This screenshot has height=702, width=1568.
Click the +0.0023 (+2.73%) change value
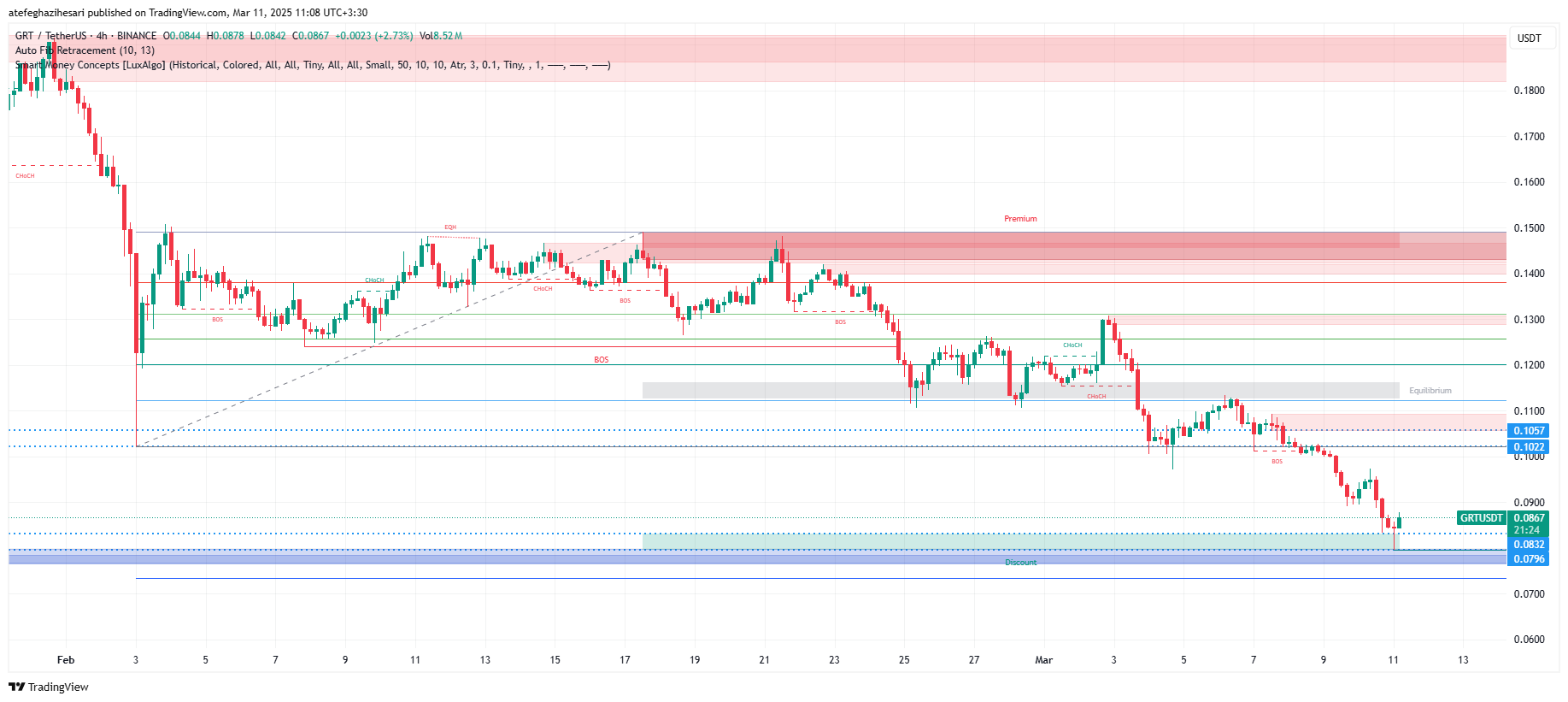pos(373,36)
